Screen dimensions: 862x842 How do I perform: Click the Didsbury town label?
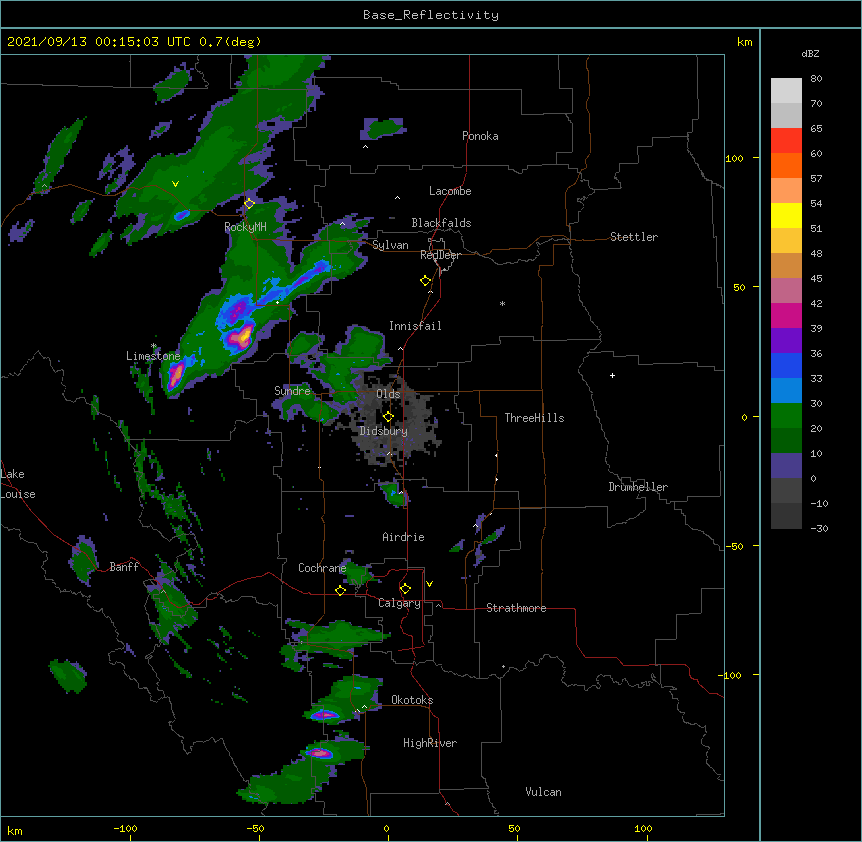(x=384, y=431)
